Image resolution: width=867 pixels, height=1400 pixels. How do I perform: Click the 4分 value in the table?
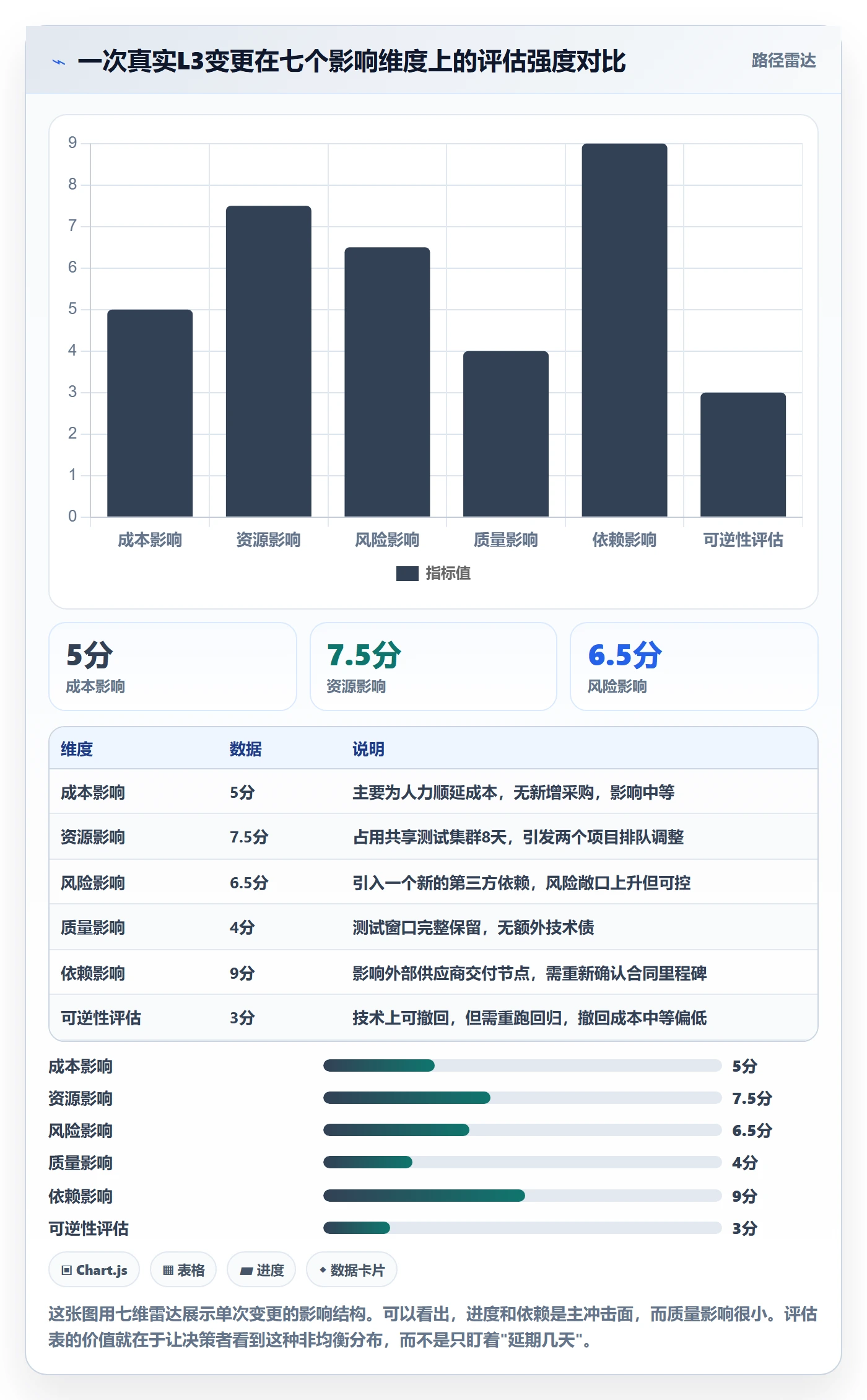(242, 927)
